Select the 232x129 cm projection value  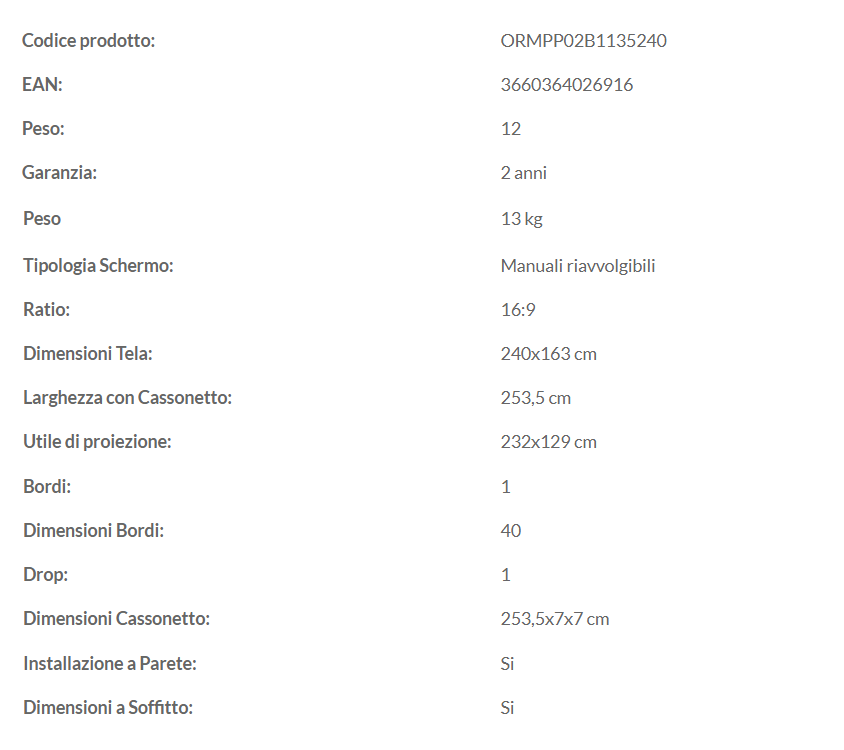[548, 442]
